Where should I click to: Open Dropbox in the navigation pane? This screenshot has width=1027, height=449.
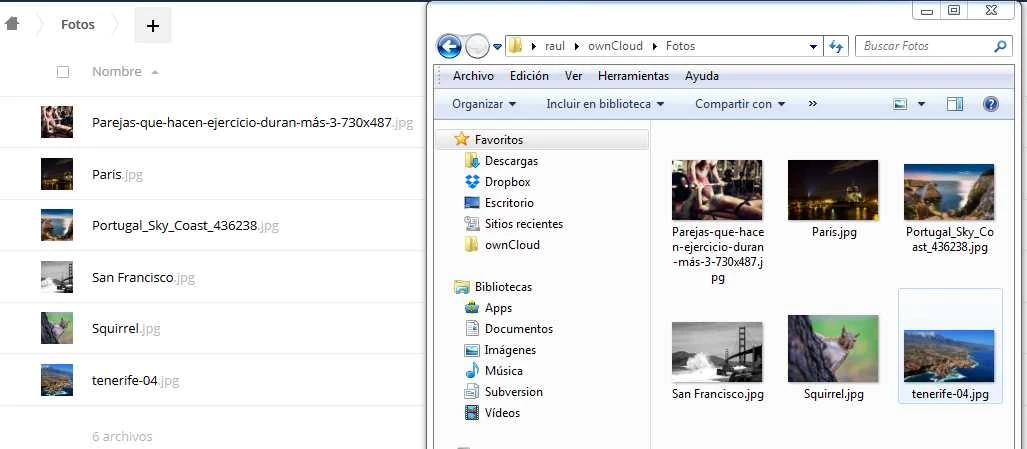507,181
